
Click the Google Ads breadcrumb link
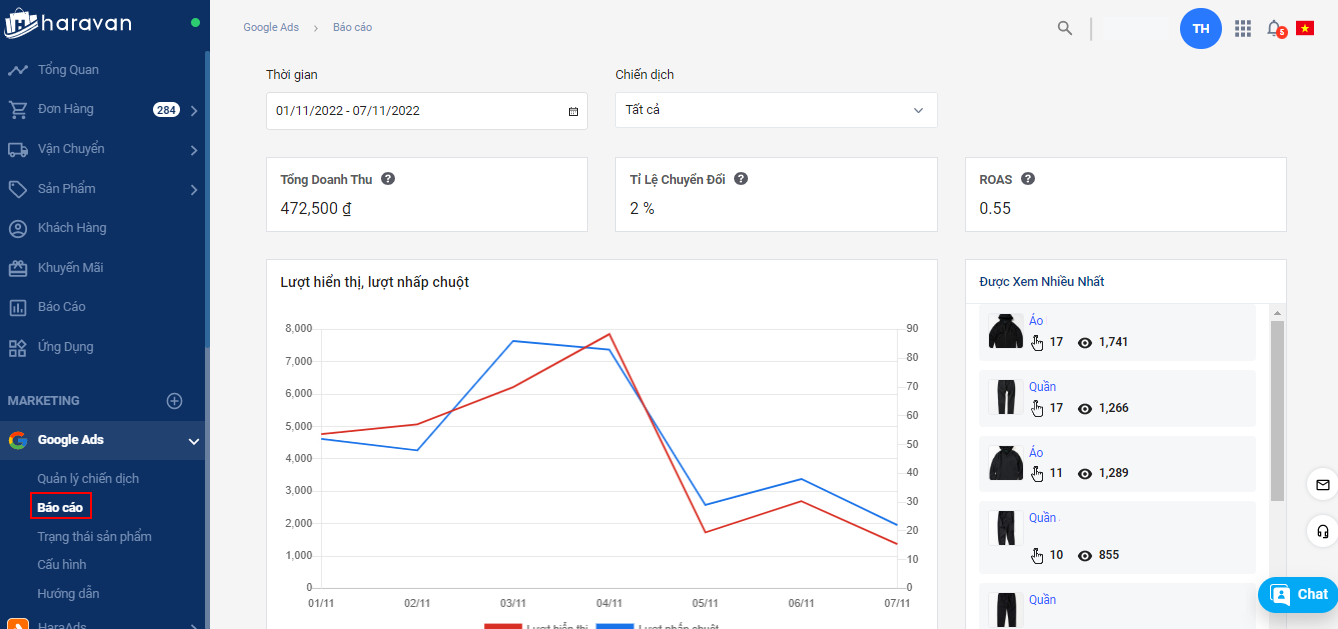click(x=271, y=27)
